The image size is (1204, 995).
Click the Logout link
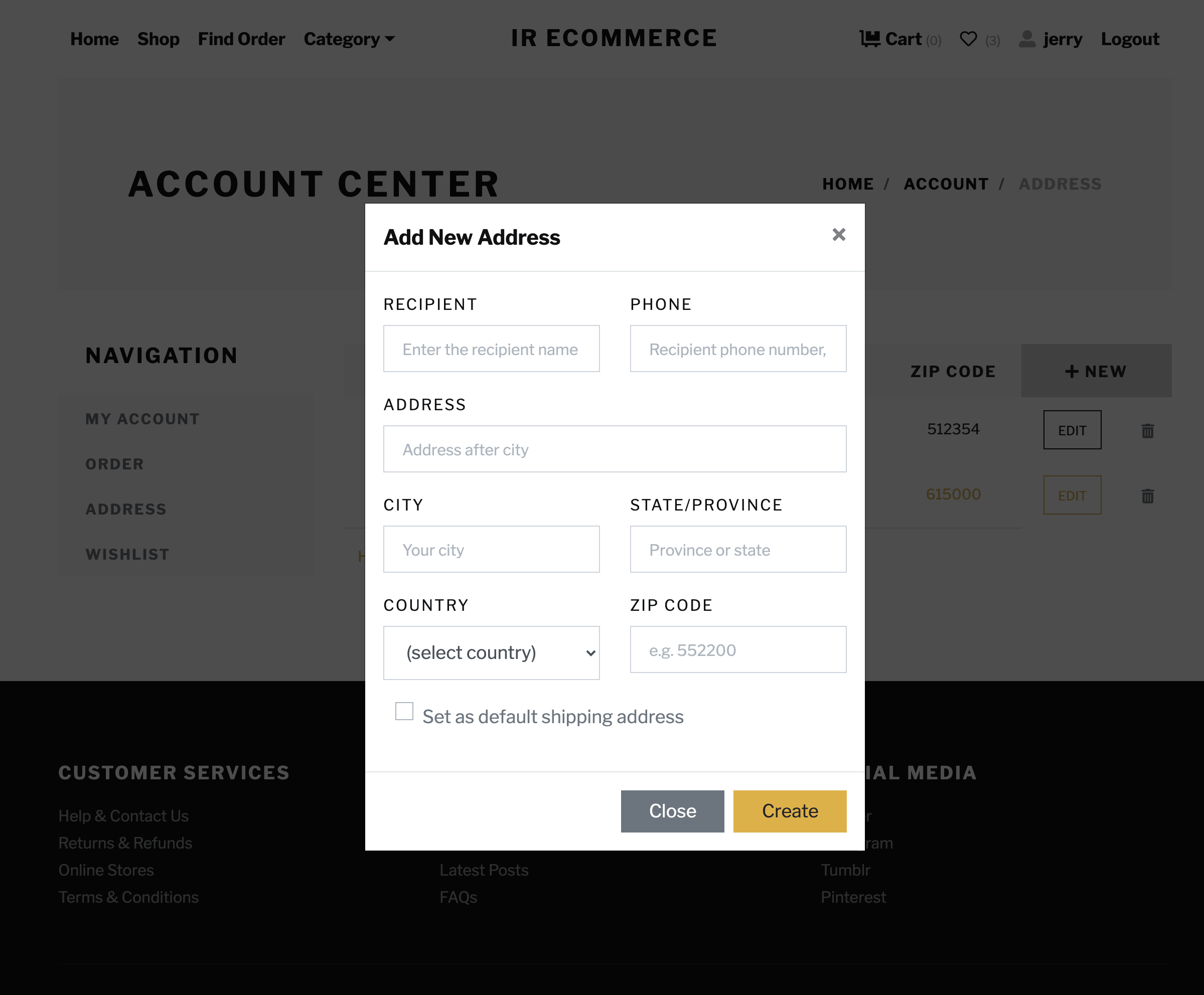click(1129, 39)
